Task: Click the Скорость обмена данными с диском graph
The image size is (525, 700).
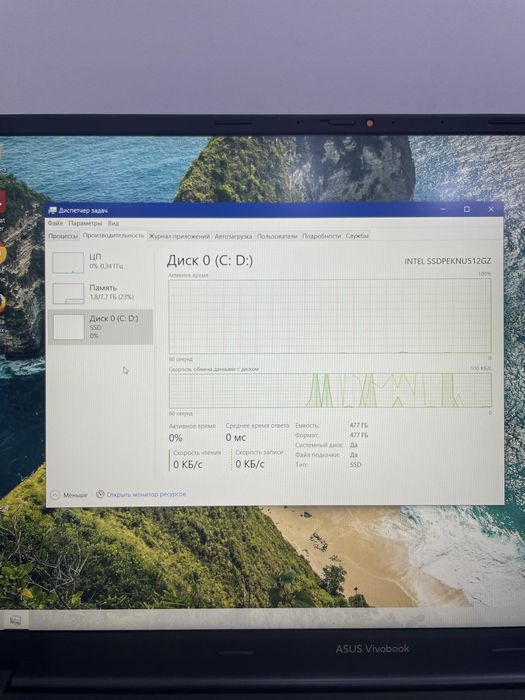Action: [330, 391]
